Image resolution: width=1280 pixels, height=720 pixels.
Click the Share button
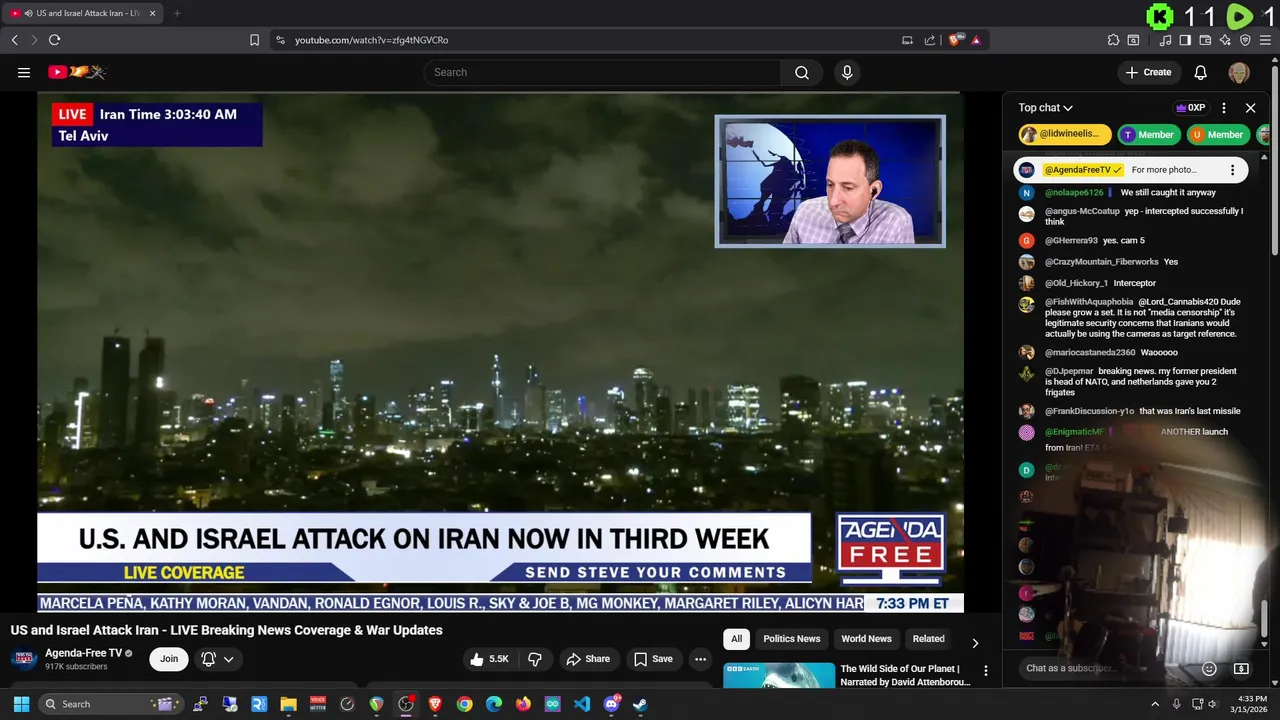588,659
